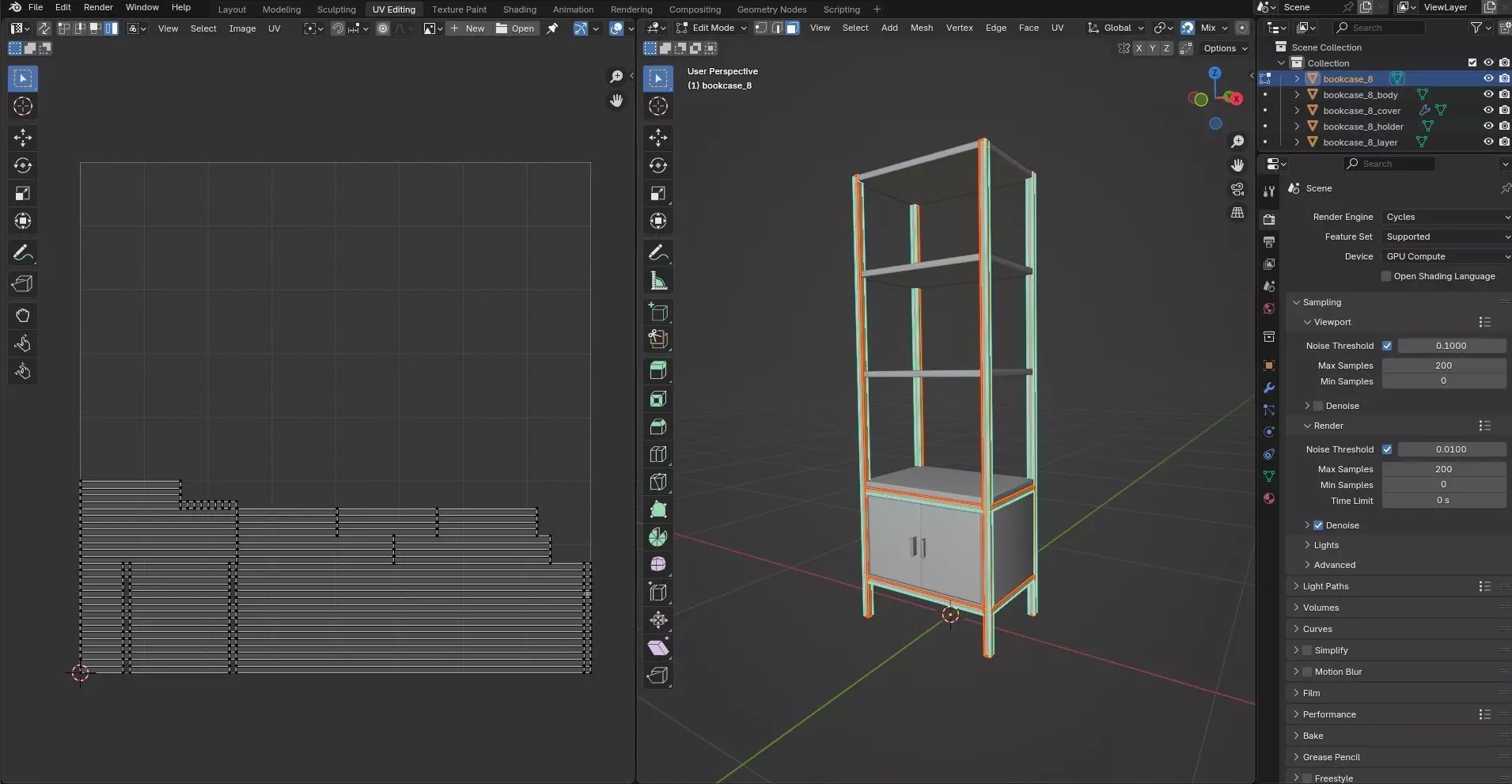Select the Smooth vertices tool
This screenshot has width=1512, height=784.
(x=657, y=564)
